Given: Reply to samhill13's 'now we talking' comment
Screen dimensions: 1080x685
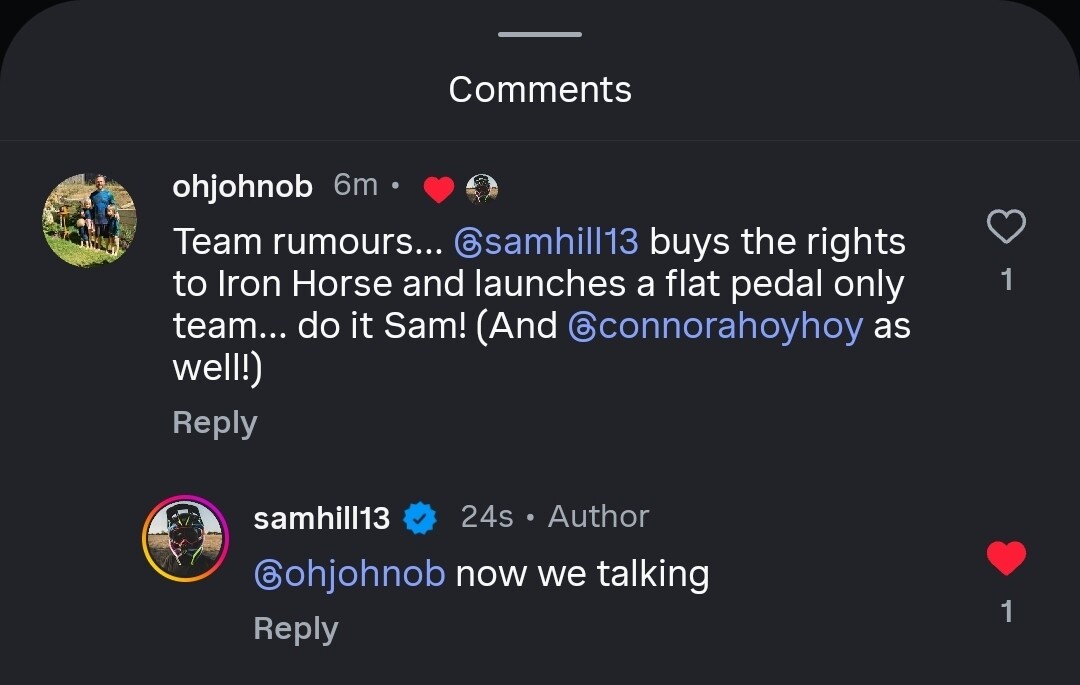Looking at the screenshot, I should tap(295, 629).
